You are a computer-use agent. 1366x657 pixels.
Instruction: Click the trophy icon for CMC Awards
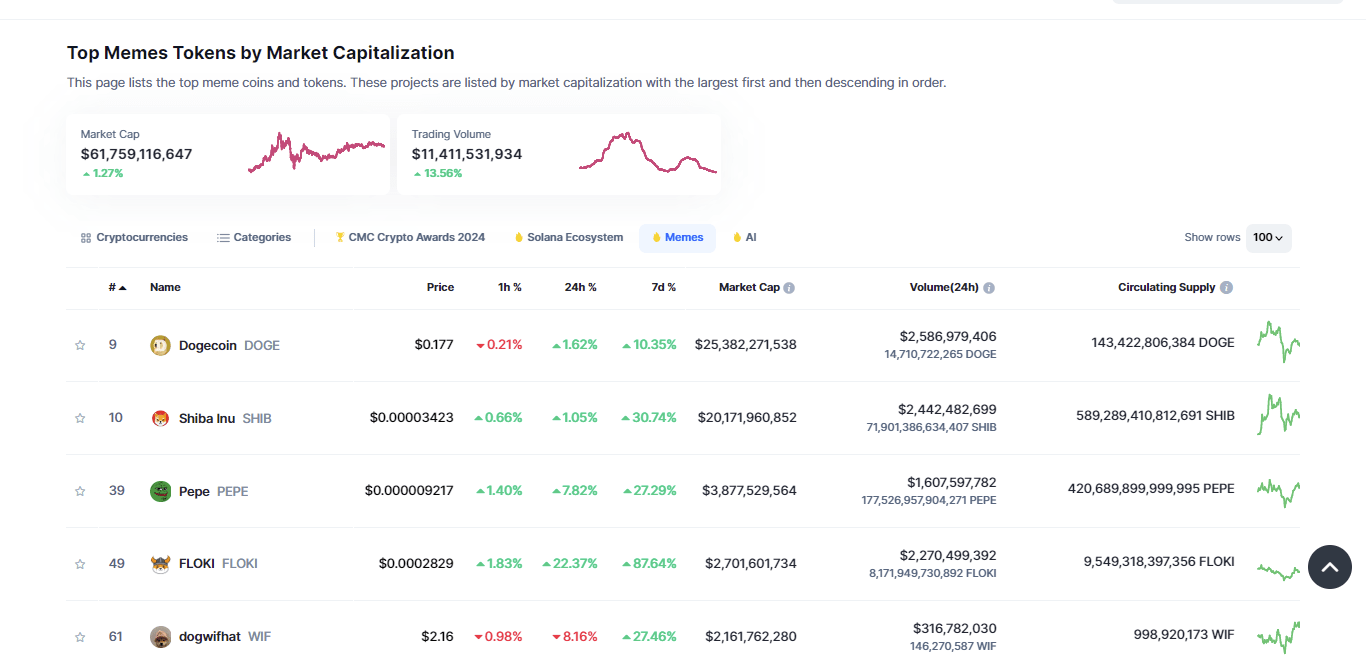tap(340, 238)
